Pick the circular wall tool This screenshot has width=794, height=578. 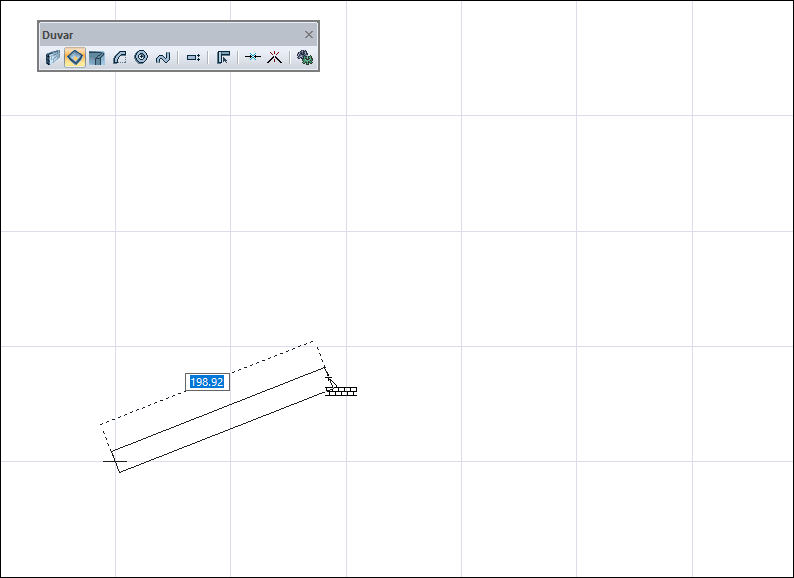(141, 57)
